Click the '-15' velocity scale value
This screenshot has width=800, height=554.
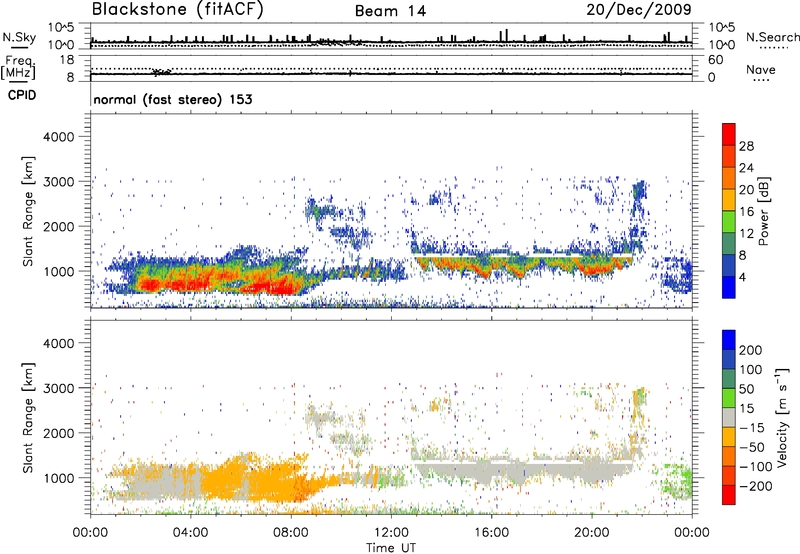752,428
